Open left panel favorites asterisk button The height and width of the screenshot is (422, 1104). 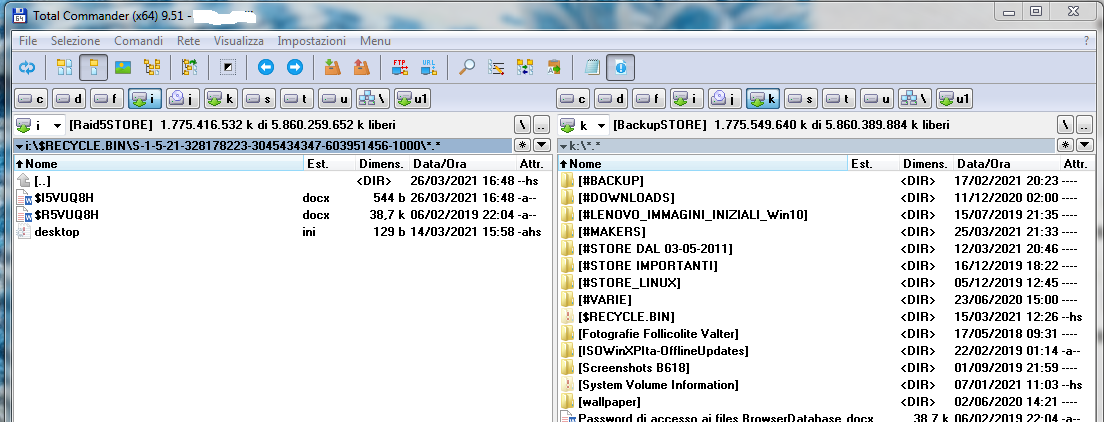[522, 145]
